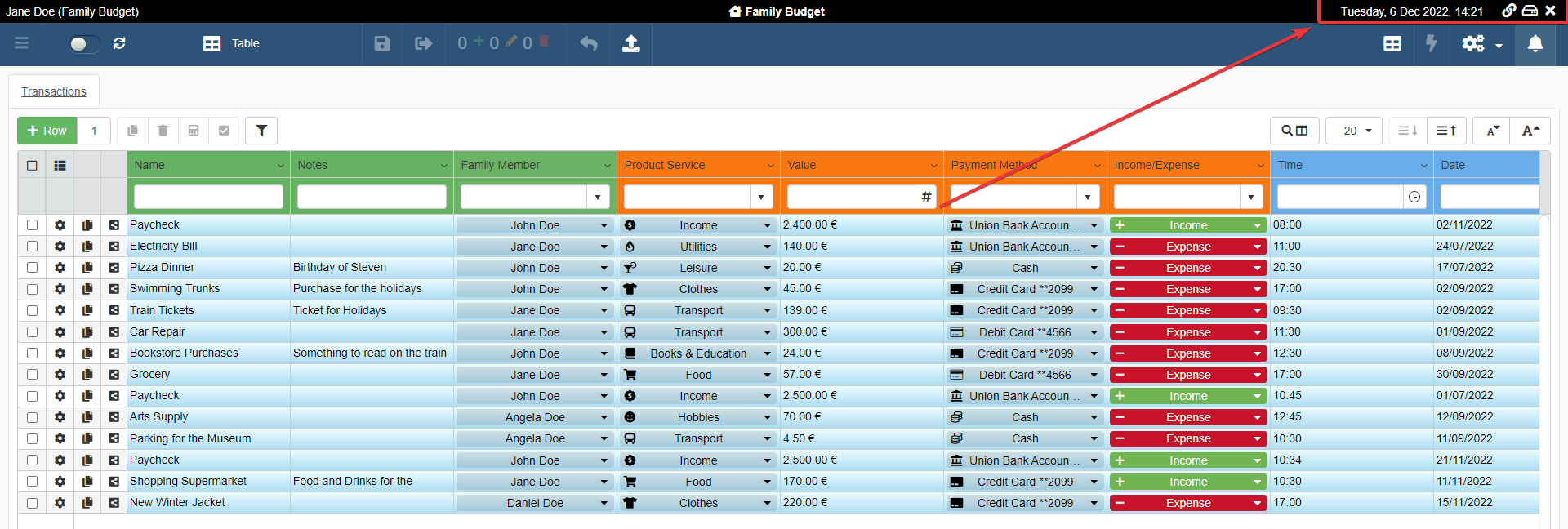Screen dimensions: 1568x529
Task: Click the delete rows trash icon
Action: 163,131
